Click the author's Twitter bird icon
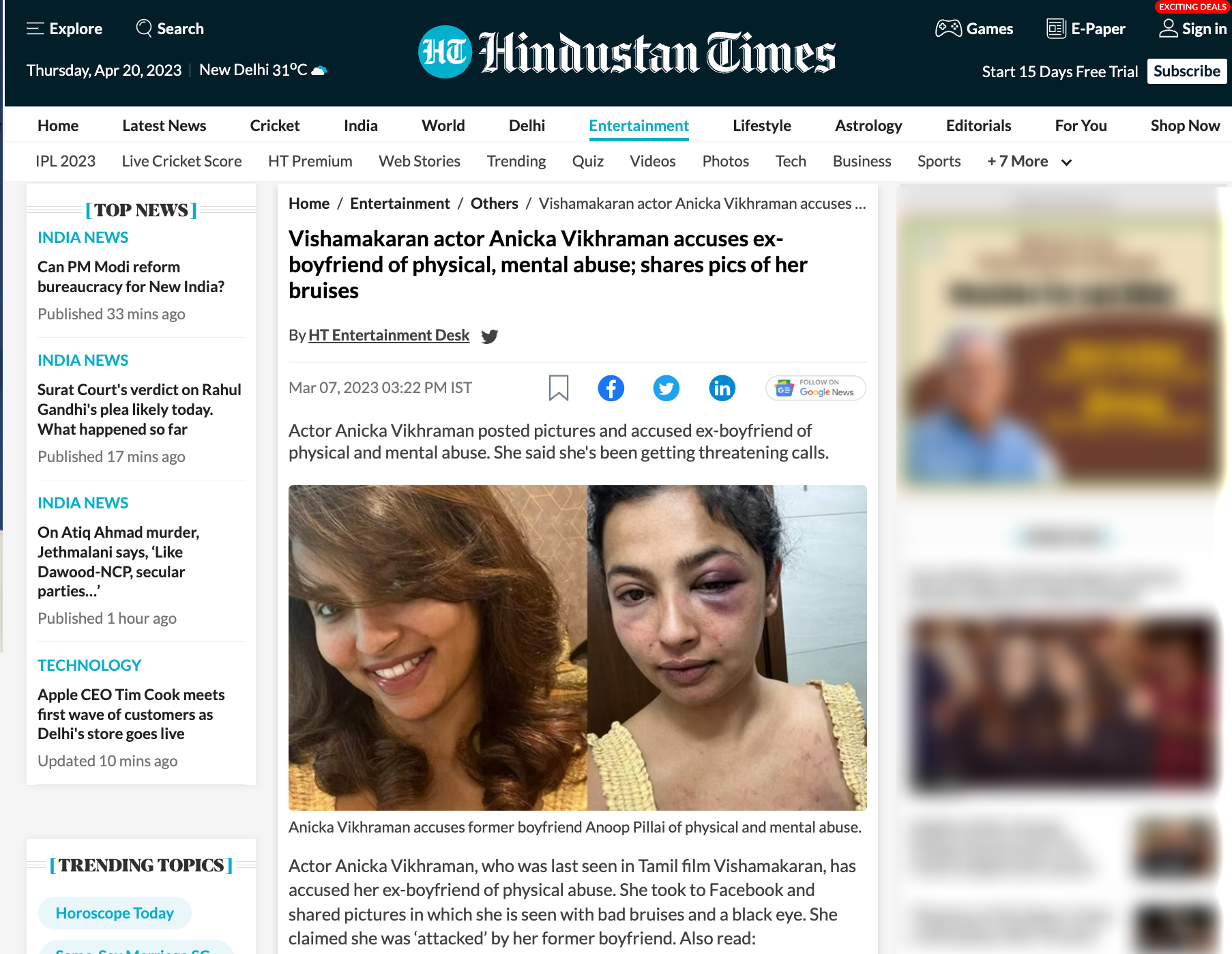The image size is (1232, 954). (x=489, y=336)
